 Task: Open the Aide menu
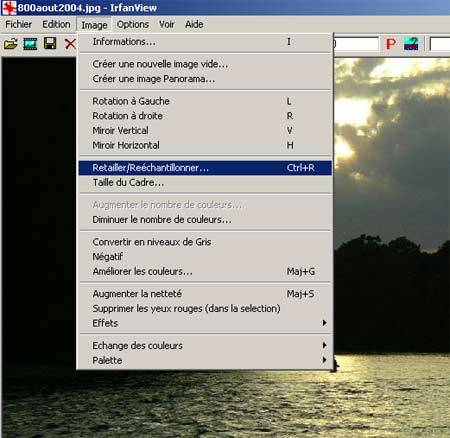tap(194, 24)
